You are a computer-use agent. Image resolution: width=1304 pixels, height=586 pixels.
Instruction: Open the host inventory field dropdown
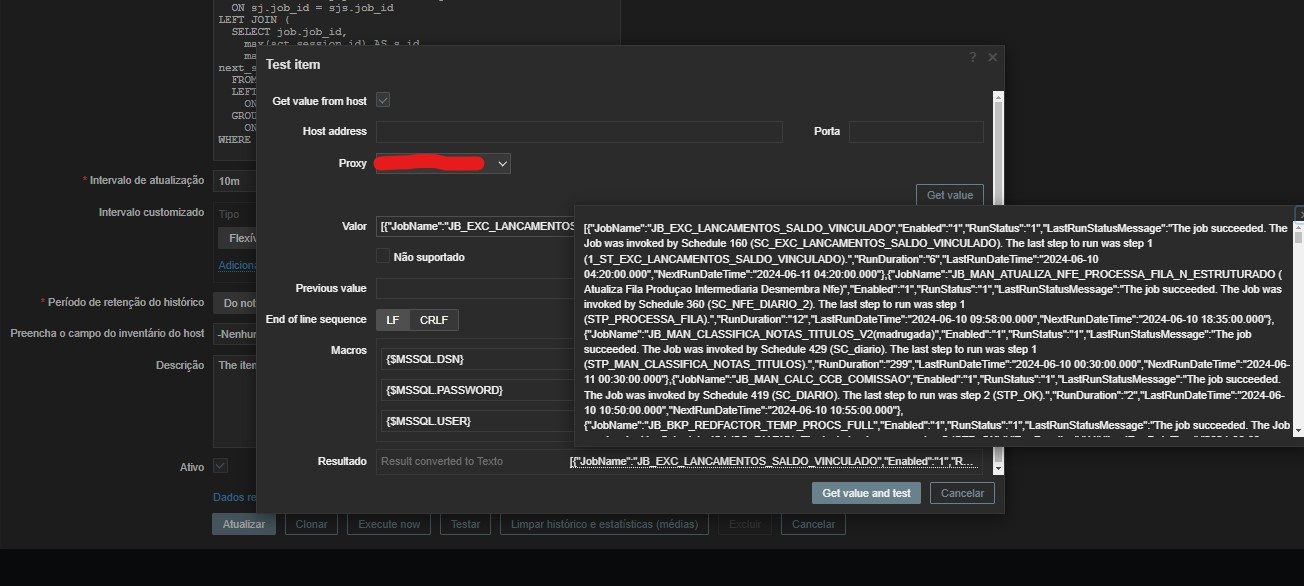coord(235,333)
